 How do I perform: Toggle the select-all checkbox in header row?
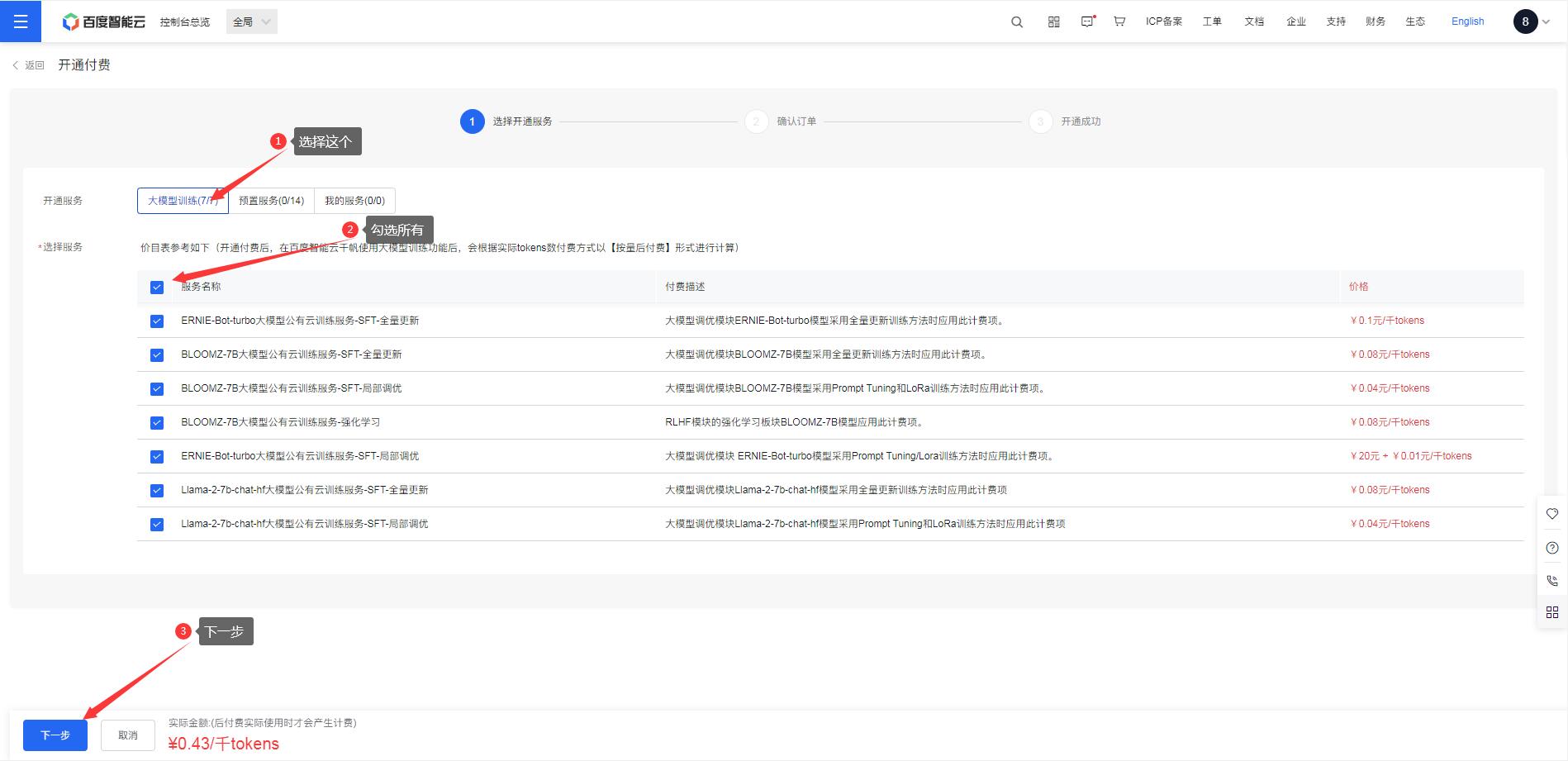[x=157, y=288]
